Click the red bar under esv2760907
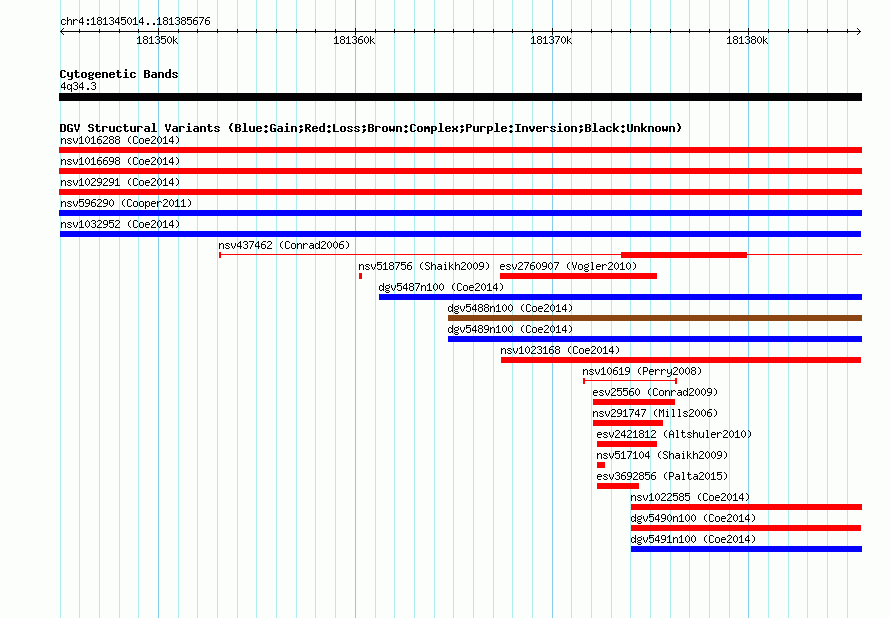This screenshot has width=890, height=618. click(578, 276)
